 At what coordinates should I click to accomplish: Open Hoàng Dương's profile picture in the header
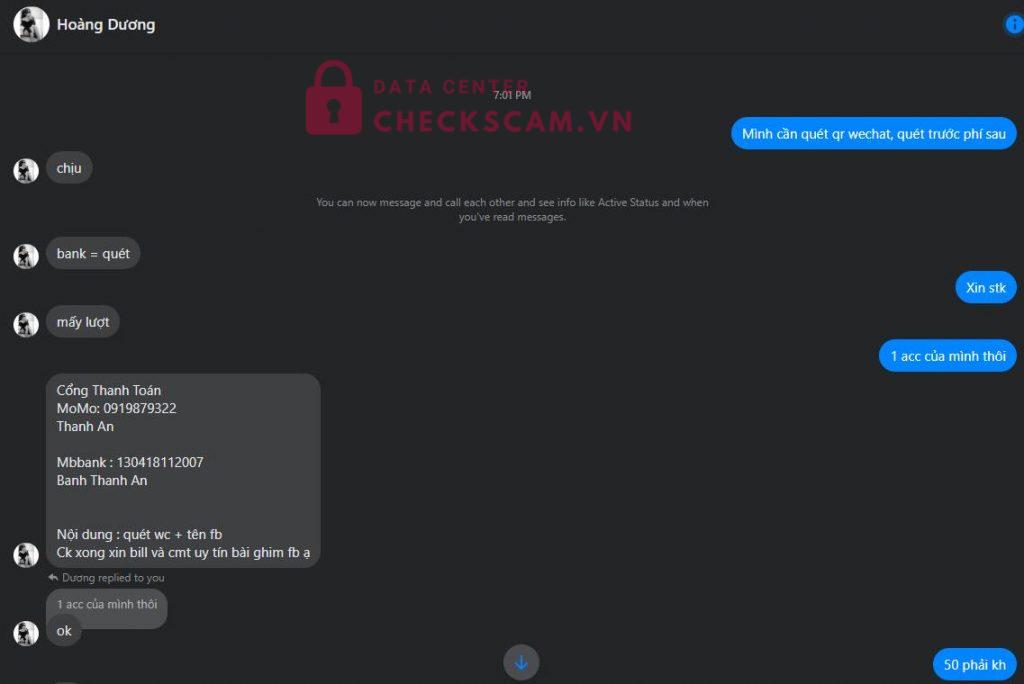tap(31, 24)
